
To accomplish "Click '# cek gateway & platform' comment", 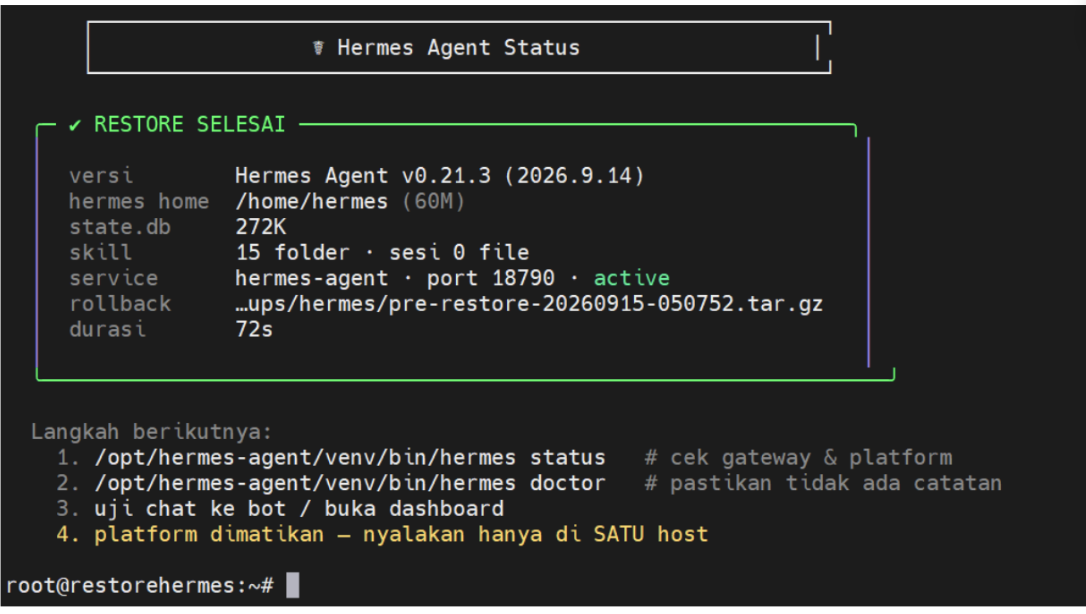I will click(x=799, y=458).
